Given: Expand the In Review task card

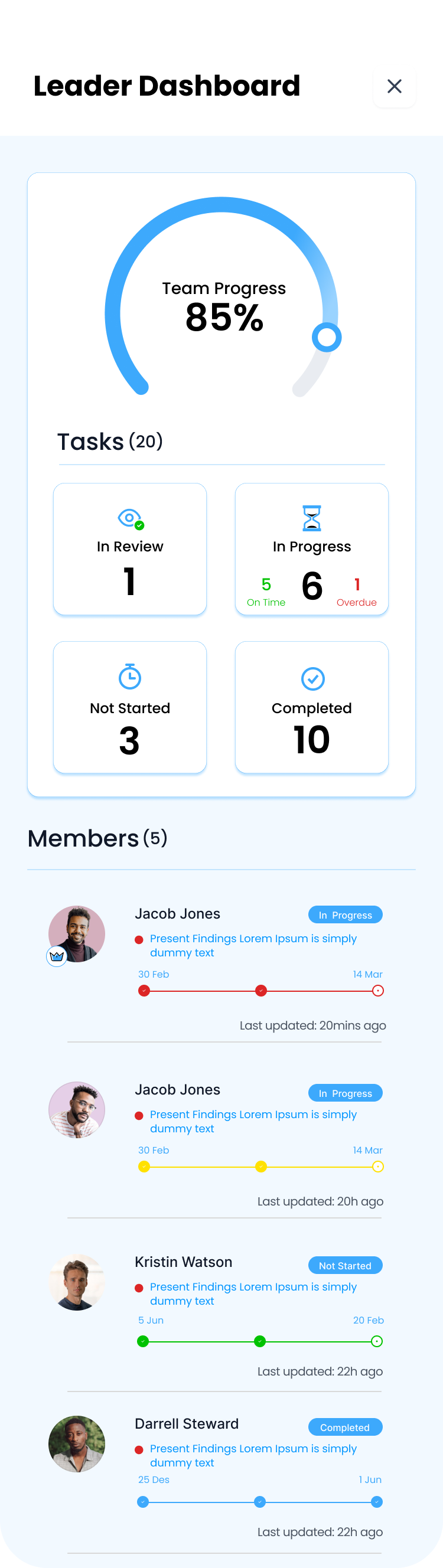Looking at the screenshot, I should 130,548.
